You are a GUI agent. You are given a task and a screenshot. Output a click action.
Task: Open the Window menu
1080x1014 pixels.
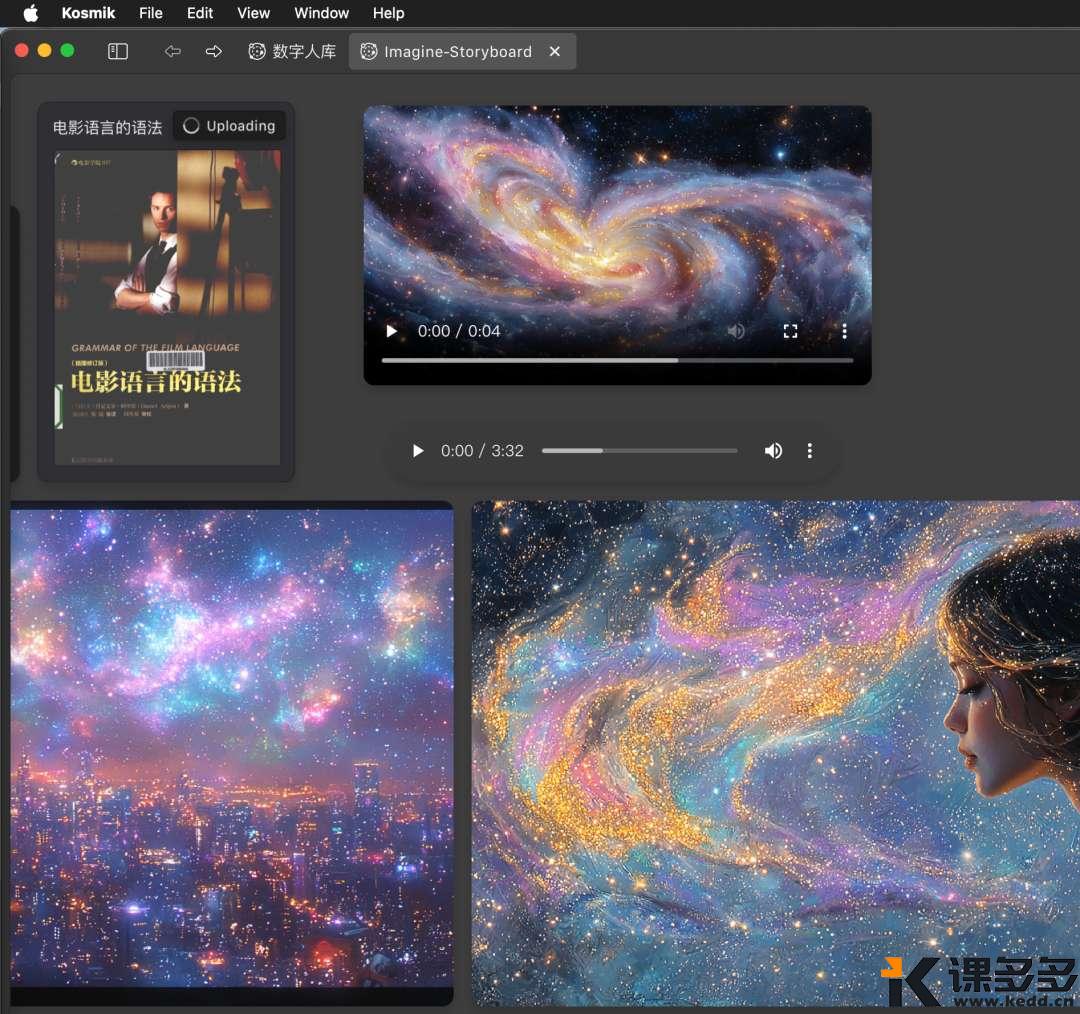pyautogui.click(x=322, y=13)
